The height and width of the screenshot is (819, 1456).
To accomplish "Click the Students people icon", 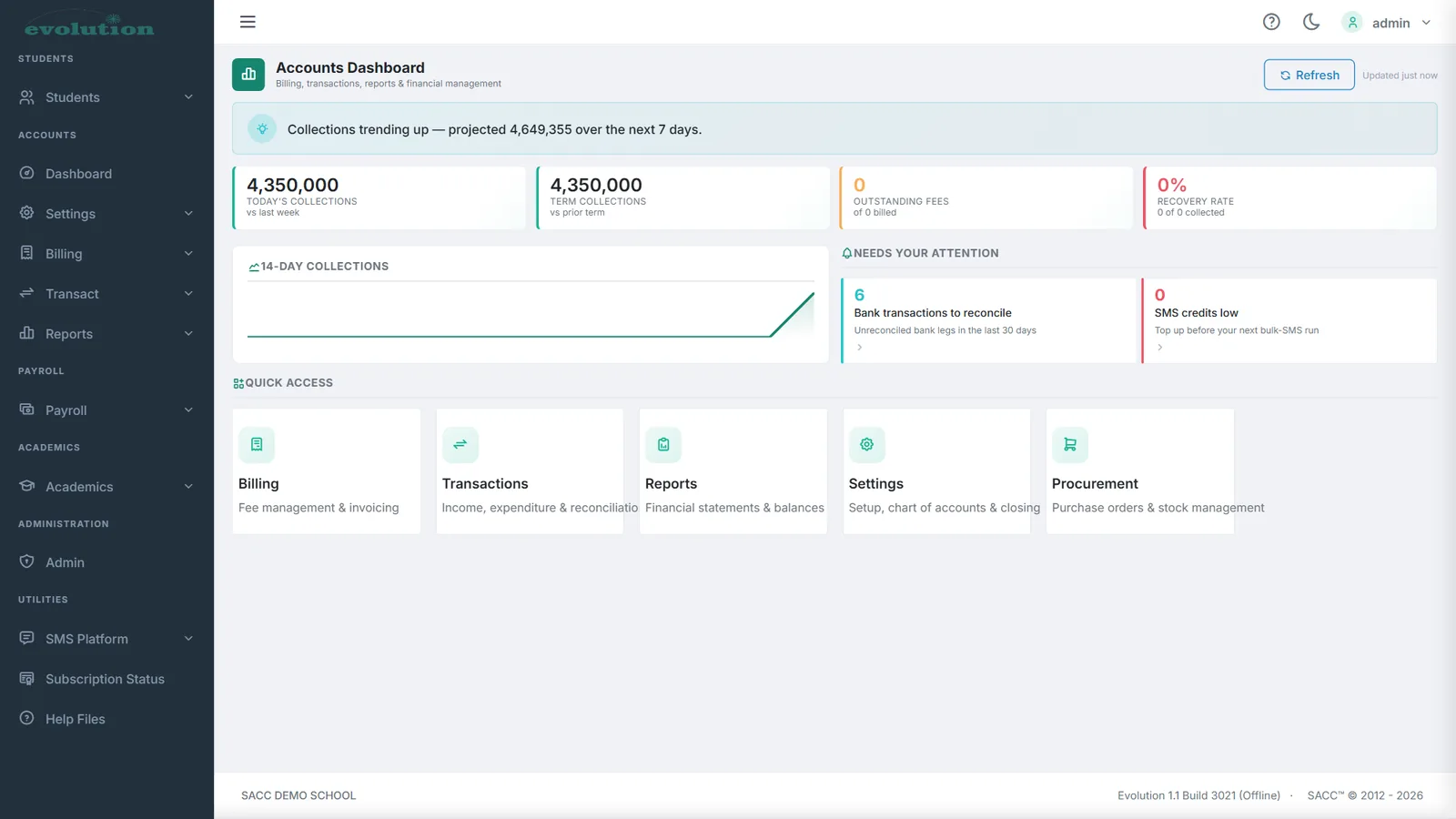I will coord(27,96).
